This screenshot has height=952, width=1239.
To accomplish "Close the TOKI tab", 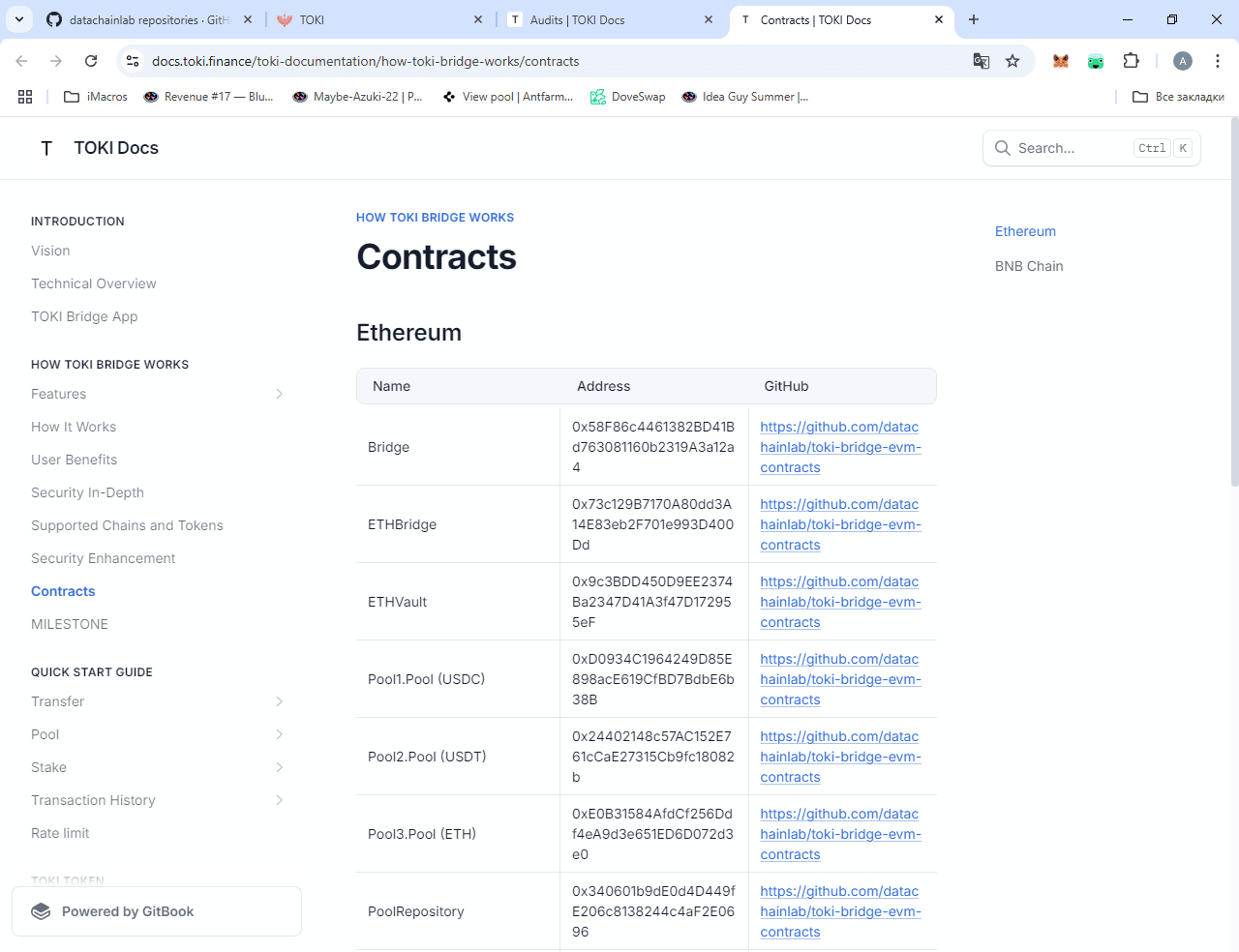I will pos(478,19).
